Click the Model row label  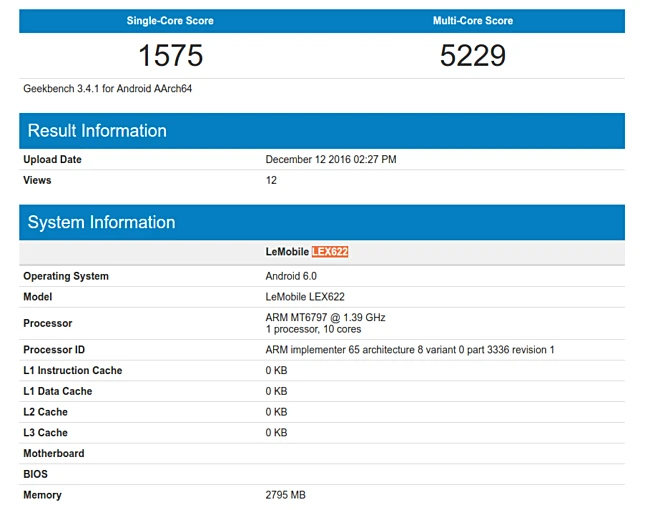coord(39,297)
